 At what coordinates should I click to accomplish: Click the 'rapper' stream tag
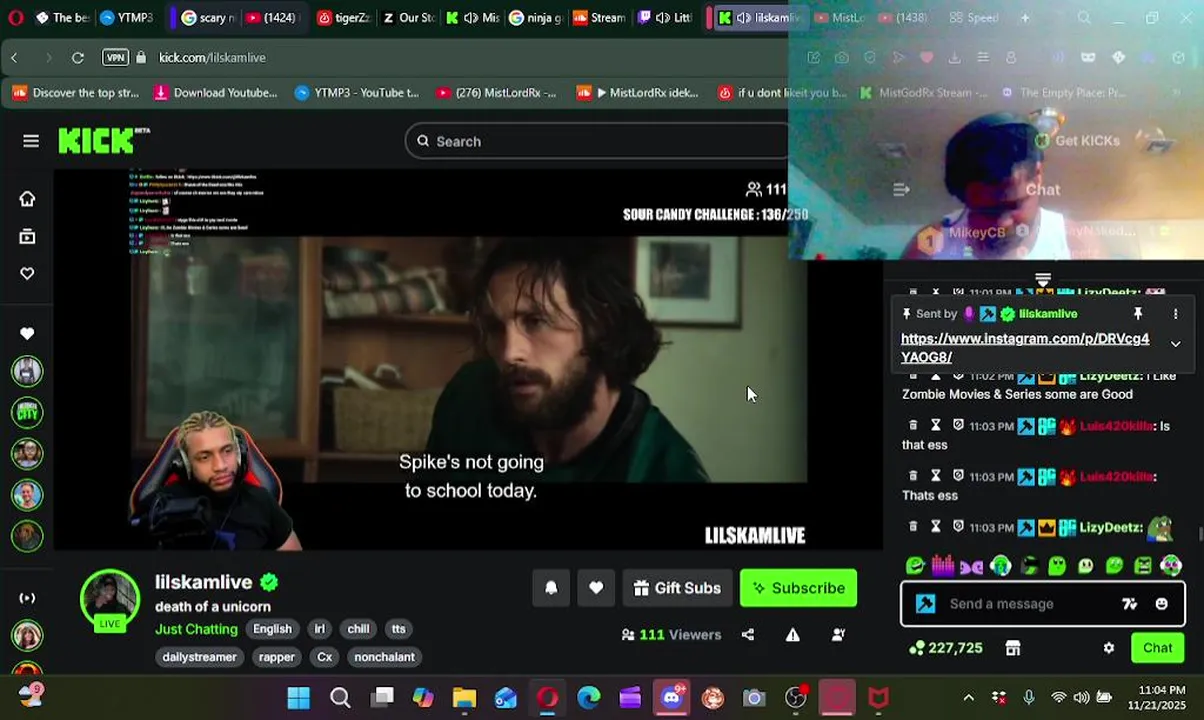[276, 657]
